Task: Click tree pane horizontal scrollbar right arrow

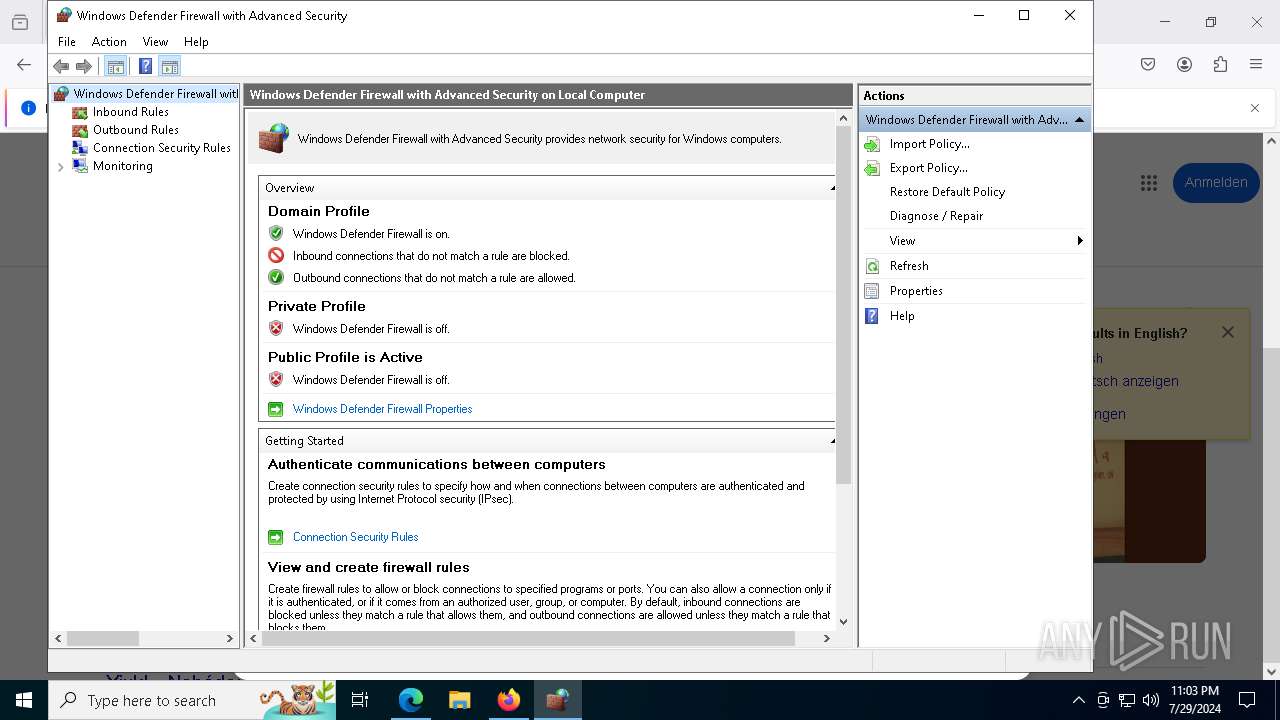Action: [229, 638]
